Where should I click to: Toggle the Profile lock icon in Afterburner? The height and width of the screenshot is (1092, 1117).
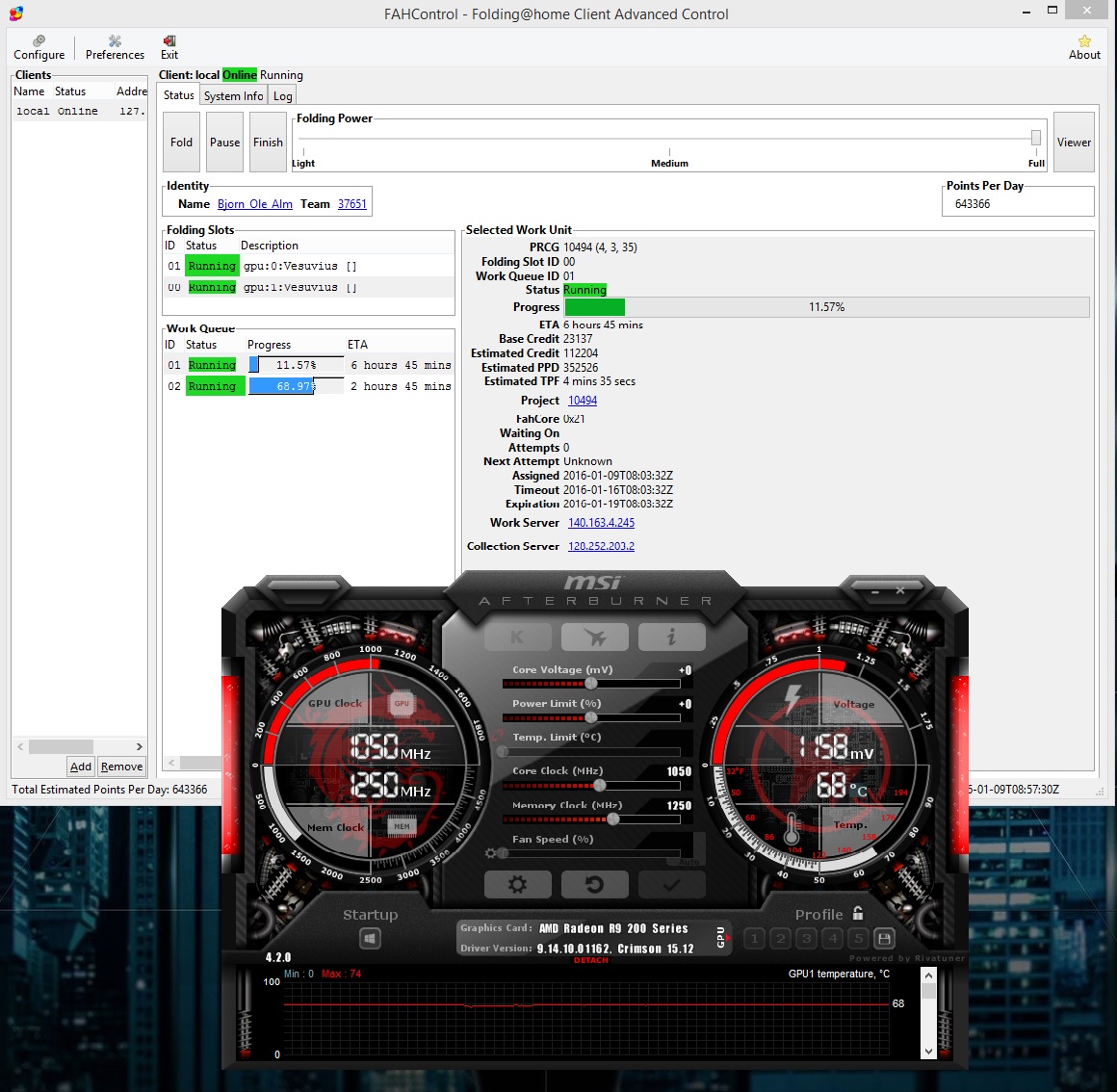(x=858, y=913)
